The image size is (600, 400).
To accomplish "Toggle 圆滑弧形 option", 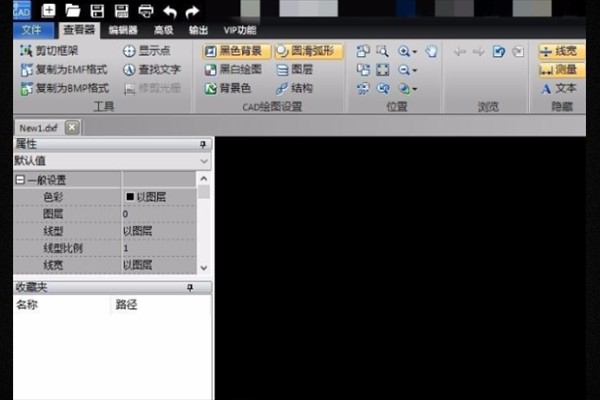I will [308, 51].
